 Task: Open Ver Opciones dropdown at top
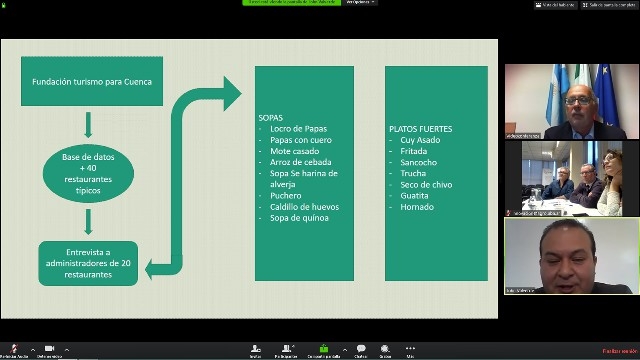(360, 2)
